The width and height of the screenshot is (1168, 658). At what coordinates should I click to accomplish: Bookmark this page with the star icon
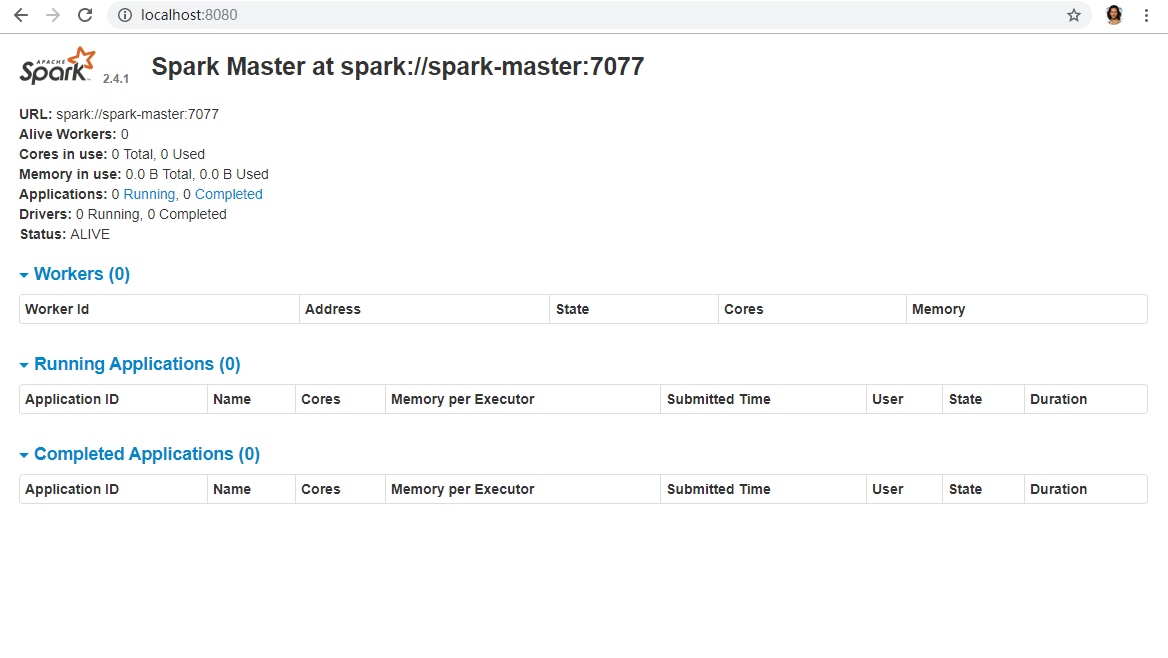click(1074, 15)
